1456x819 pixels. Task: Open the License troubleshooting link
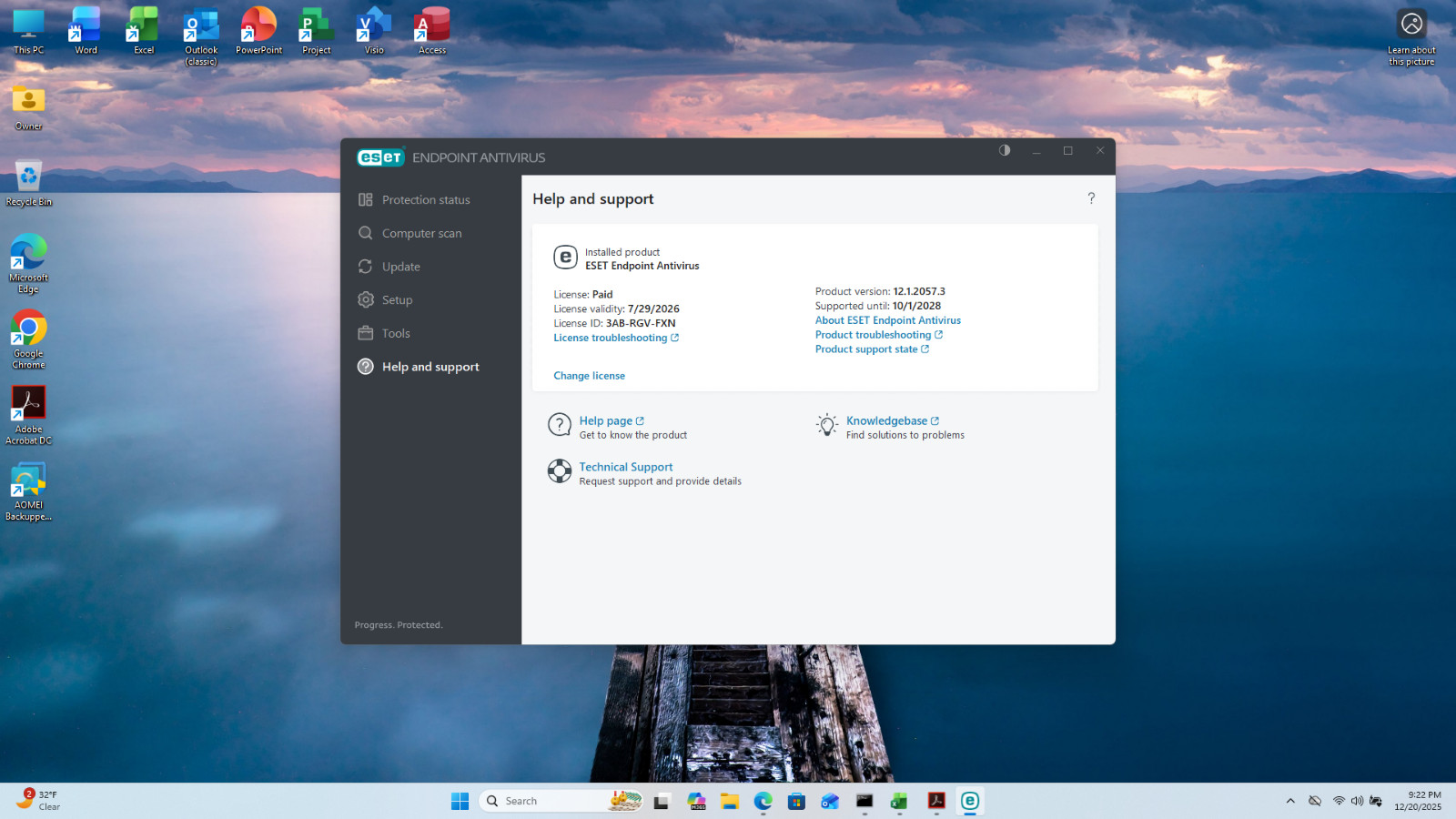[616, 338]
